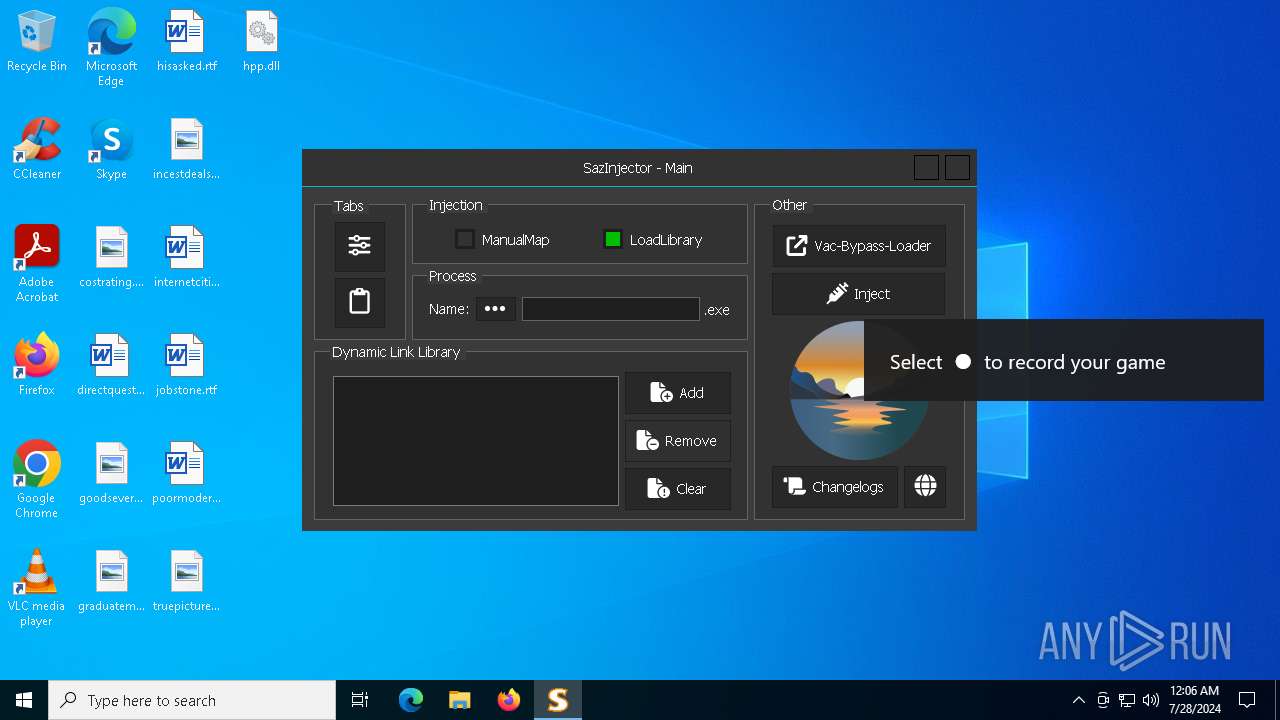Image resolution: width=1280 pixels, height=720 pixels.
Task: Clear the DLL list with Clear
Action: point(678,489)
